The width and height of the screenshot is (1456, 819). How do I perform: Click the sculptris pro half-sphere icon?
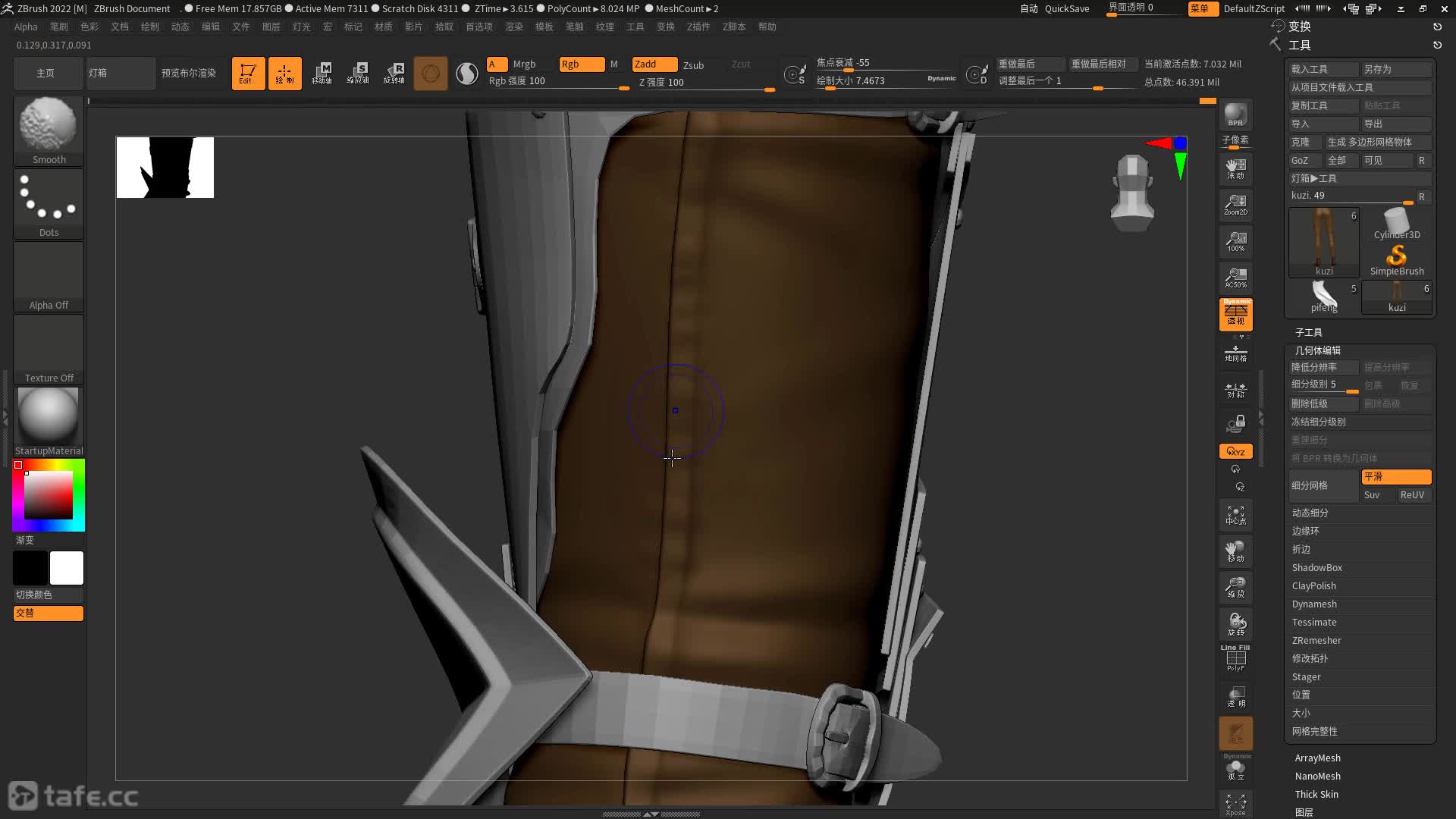tap(467, 74)
